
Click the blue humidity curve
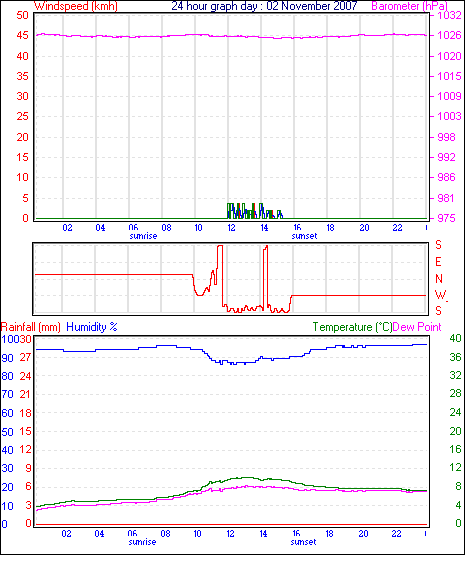point(232,354)
